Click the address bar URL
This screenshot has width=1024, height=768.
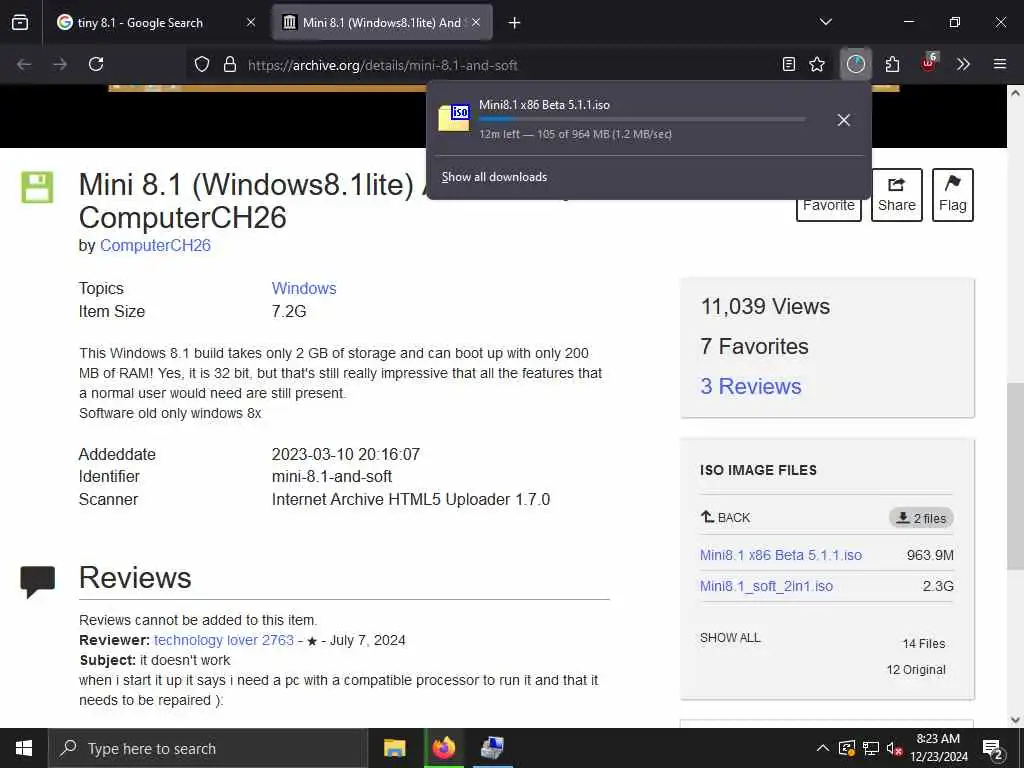383,65
